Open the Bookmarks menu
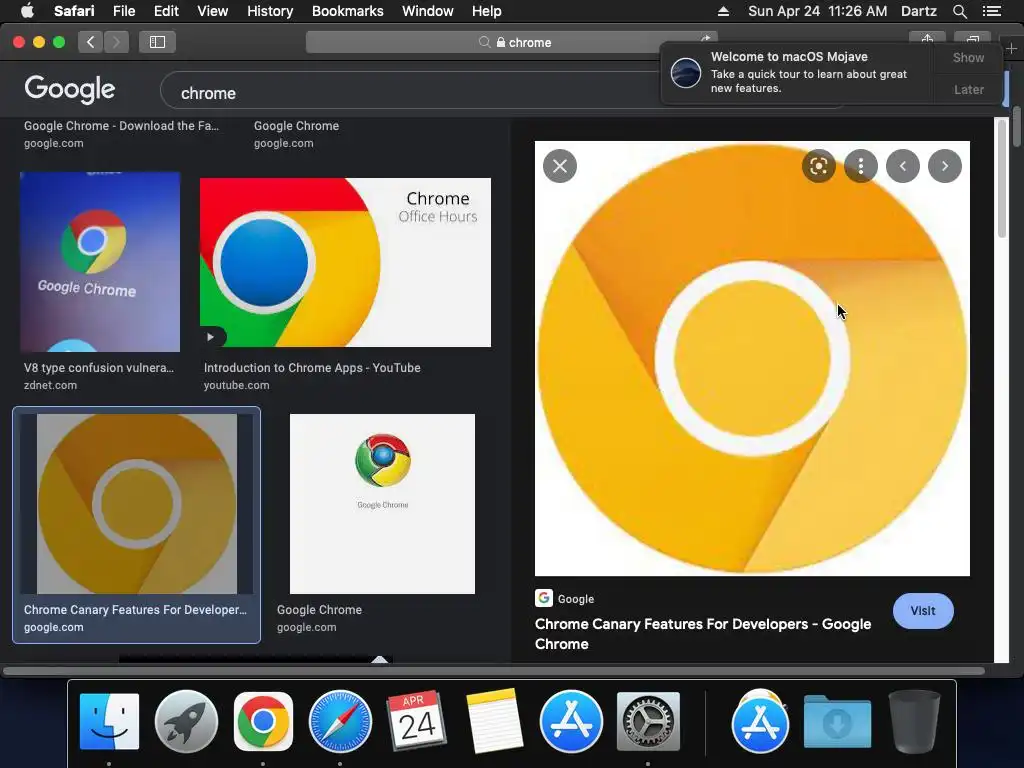 [x=347, y=11]
